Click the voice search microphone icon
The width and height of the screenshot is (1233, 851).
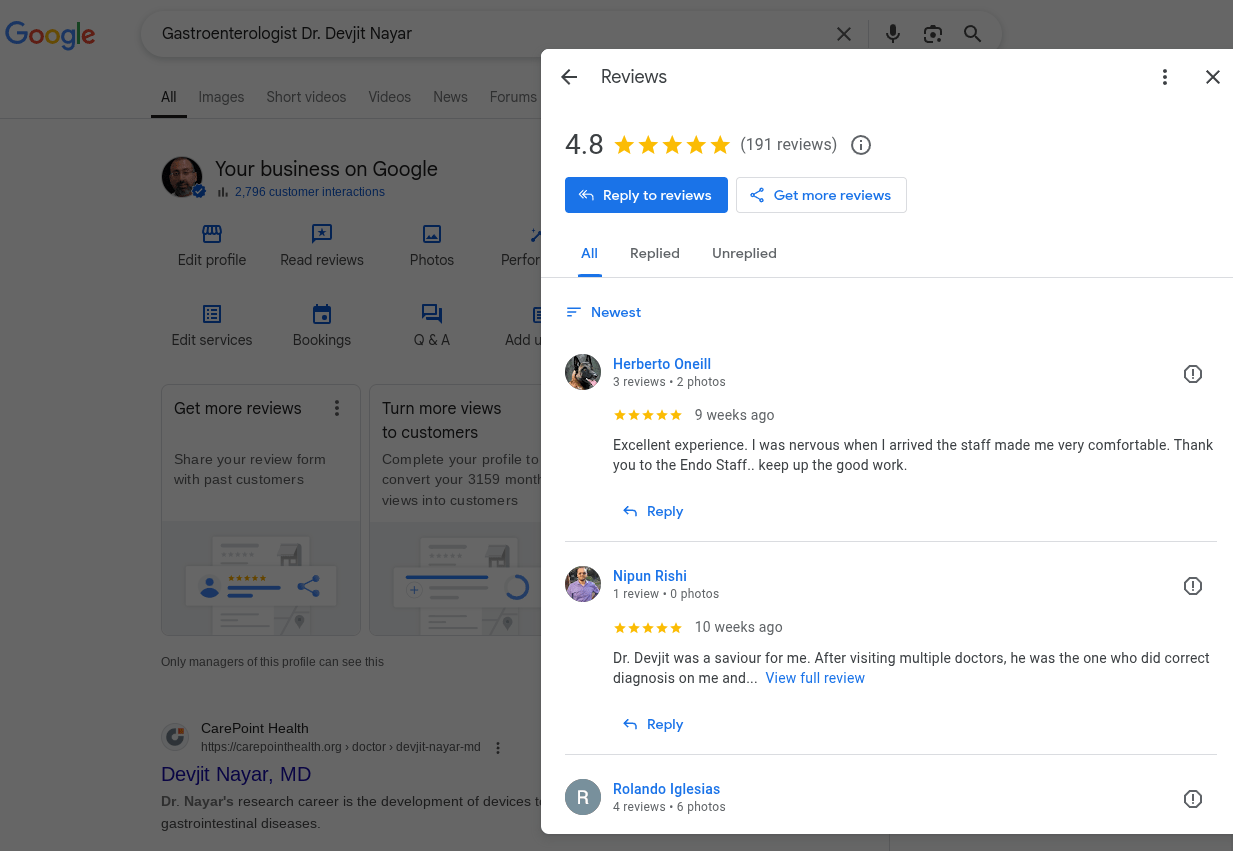click(x=893, y=34)
